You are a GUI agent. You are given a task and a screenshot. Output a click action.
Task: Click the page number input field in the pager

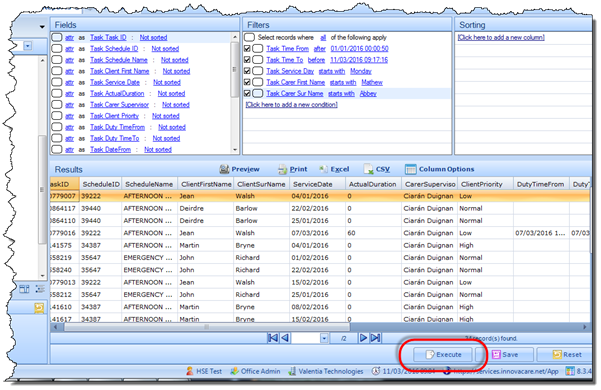[305, 338]
